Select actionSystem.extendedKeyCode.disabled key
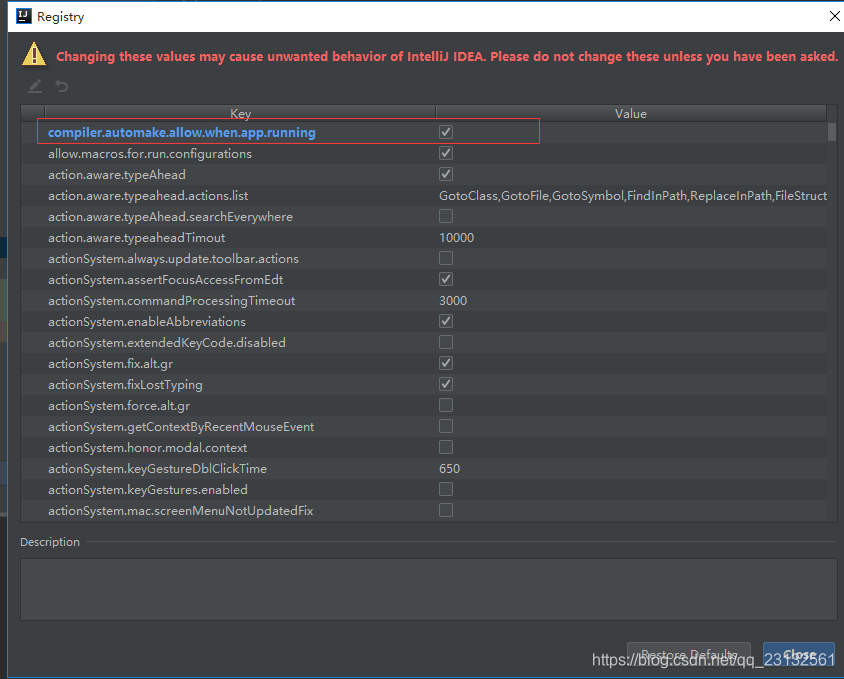Image resolution: width=844 pixels, height=679 pixels. (x=167, y=342)
